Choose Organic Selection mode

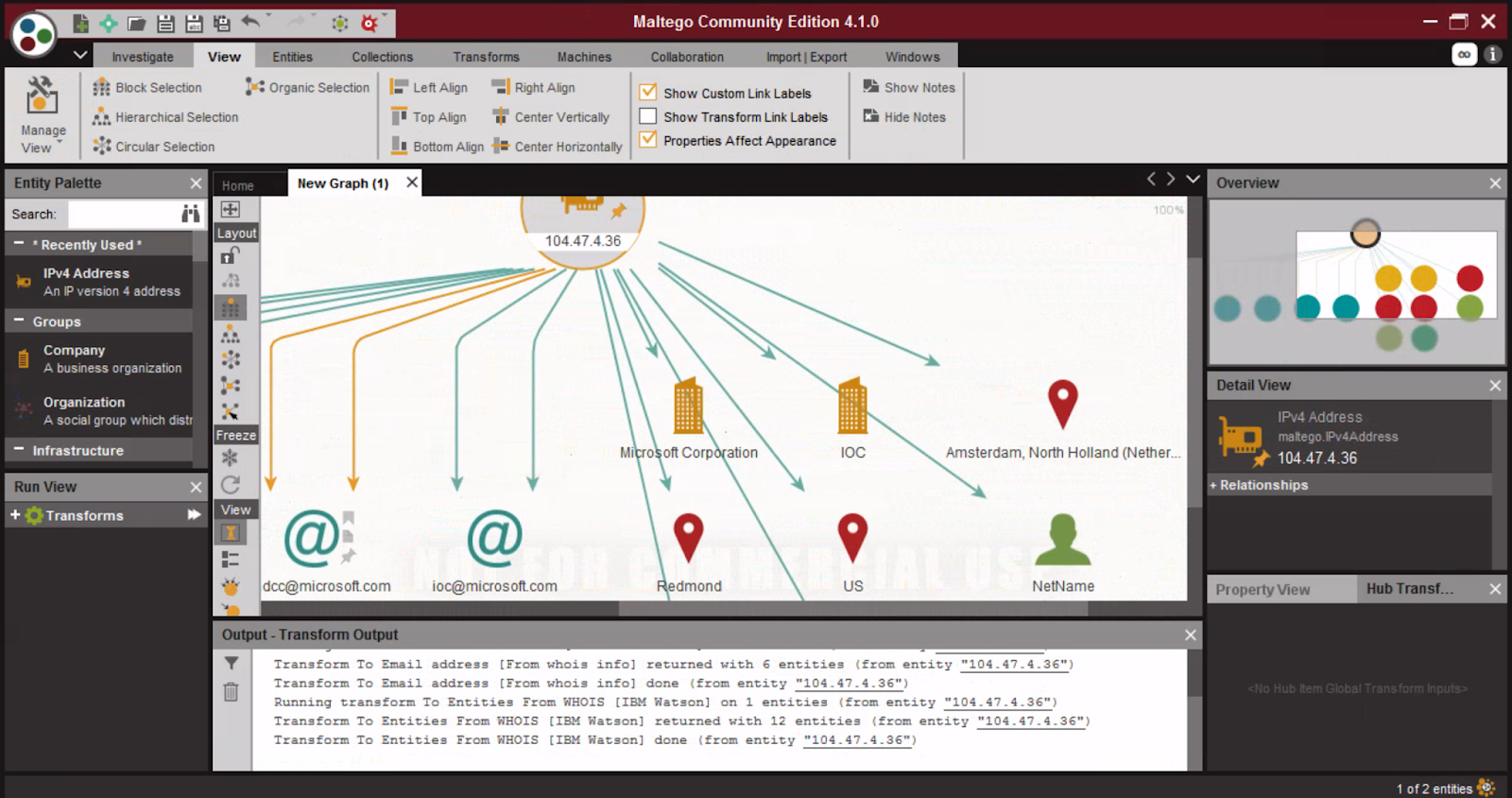click(307, 88)
